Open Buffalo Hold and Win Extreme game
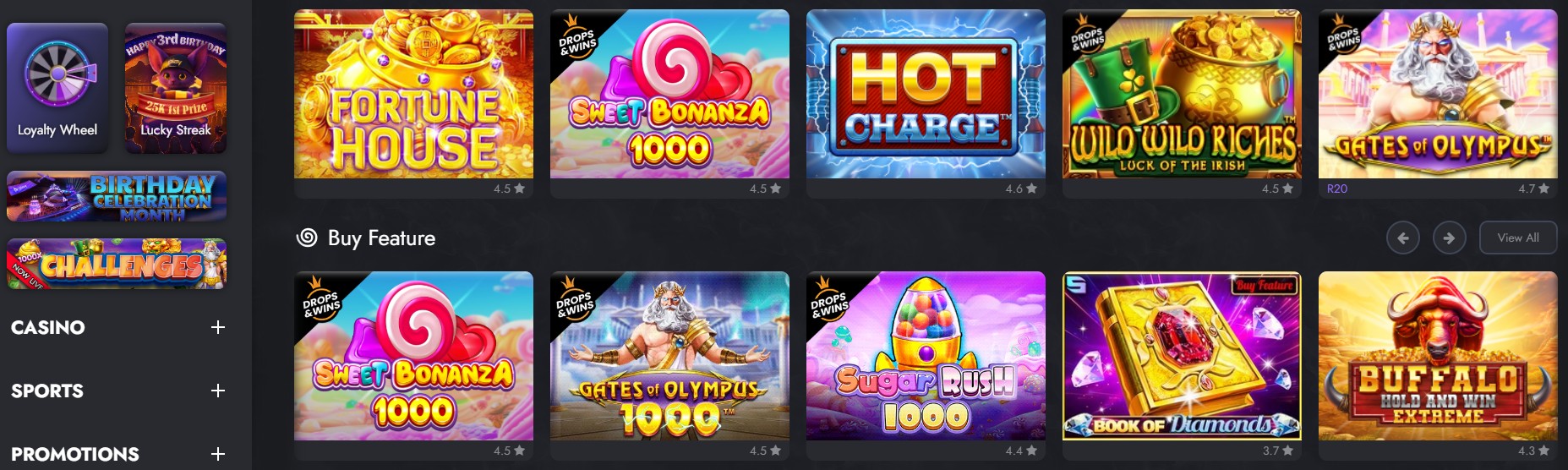This screenshot has height=470, width=1568. pyautogui.click(x=1438, y=356)
